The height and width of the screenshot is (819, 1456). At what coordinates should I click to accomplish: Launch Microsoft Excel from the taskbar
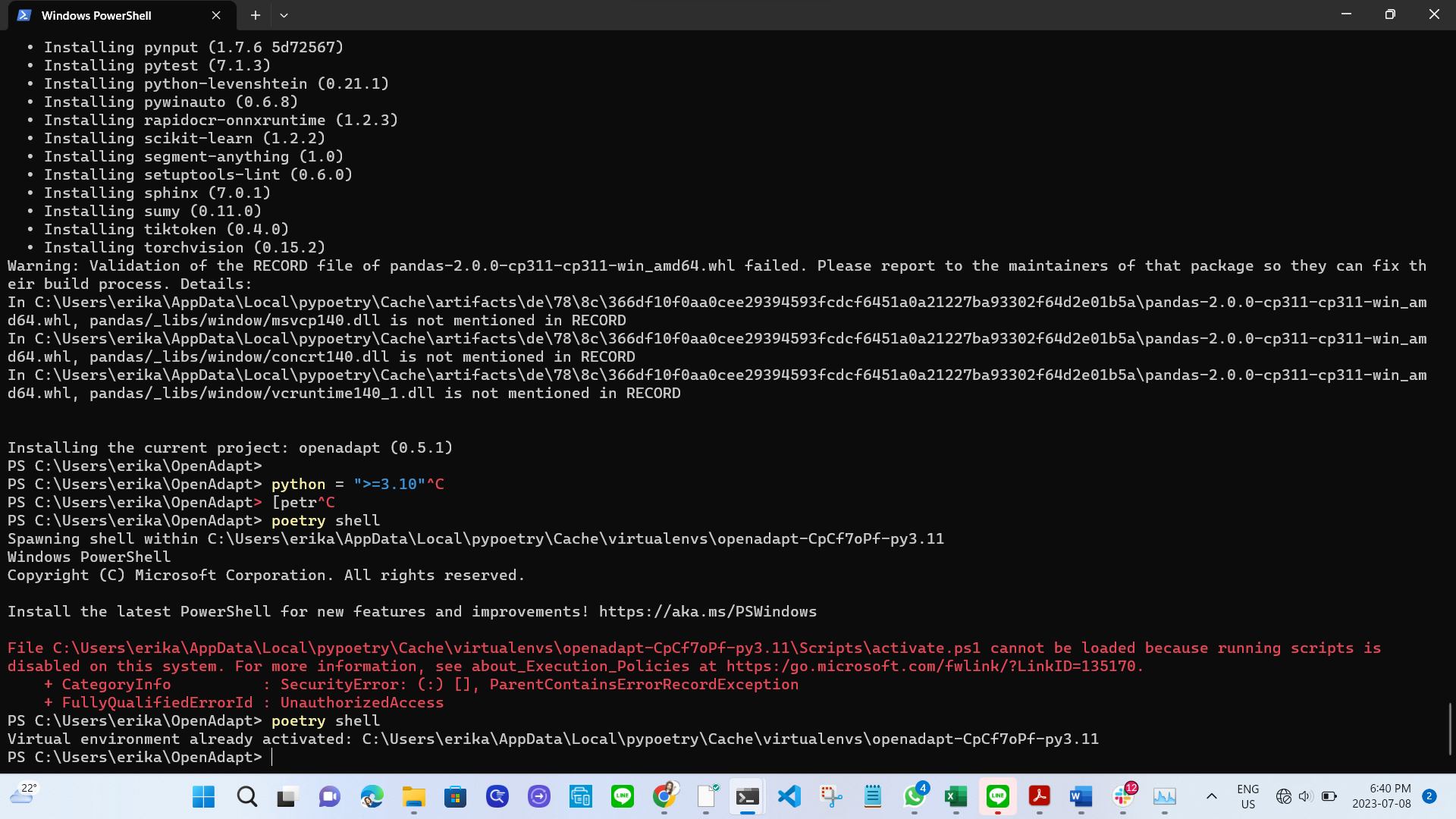(955, 796)
